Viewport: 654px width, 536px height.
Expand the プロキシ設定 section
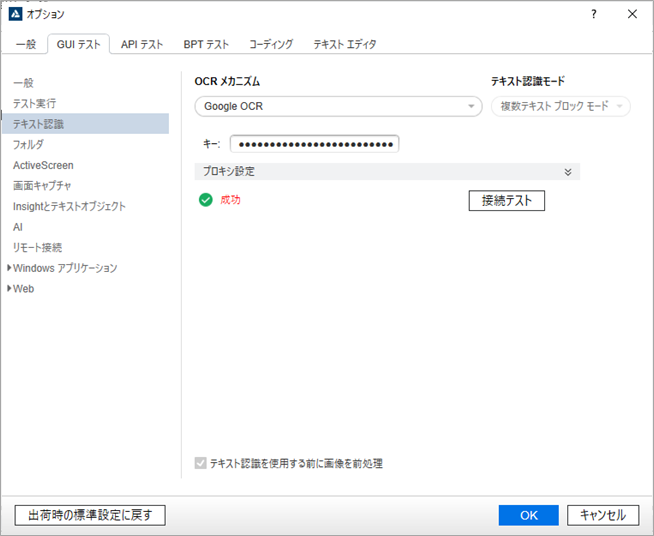567,172
